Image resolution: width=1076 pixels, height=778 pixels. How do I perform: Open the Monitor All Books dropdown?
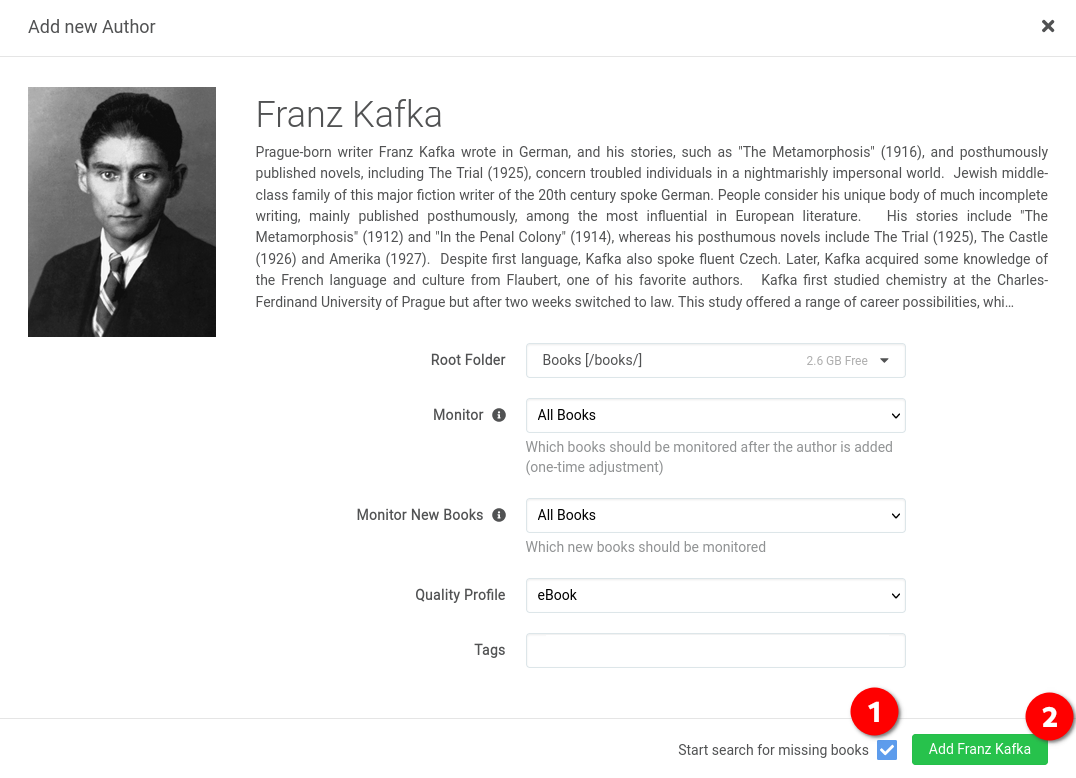716,416
